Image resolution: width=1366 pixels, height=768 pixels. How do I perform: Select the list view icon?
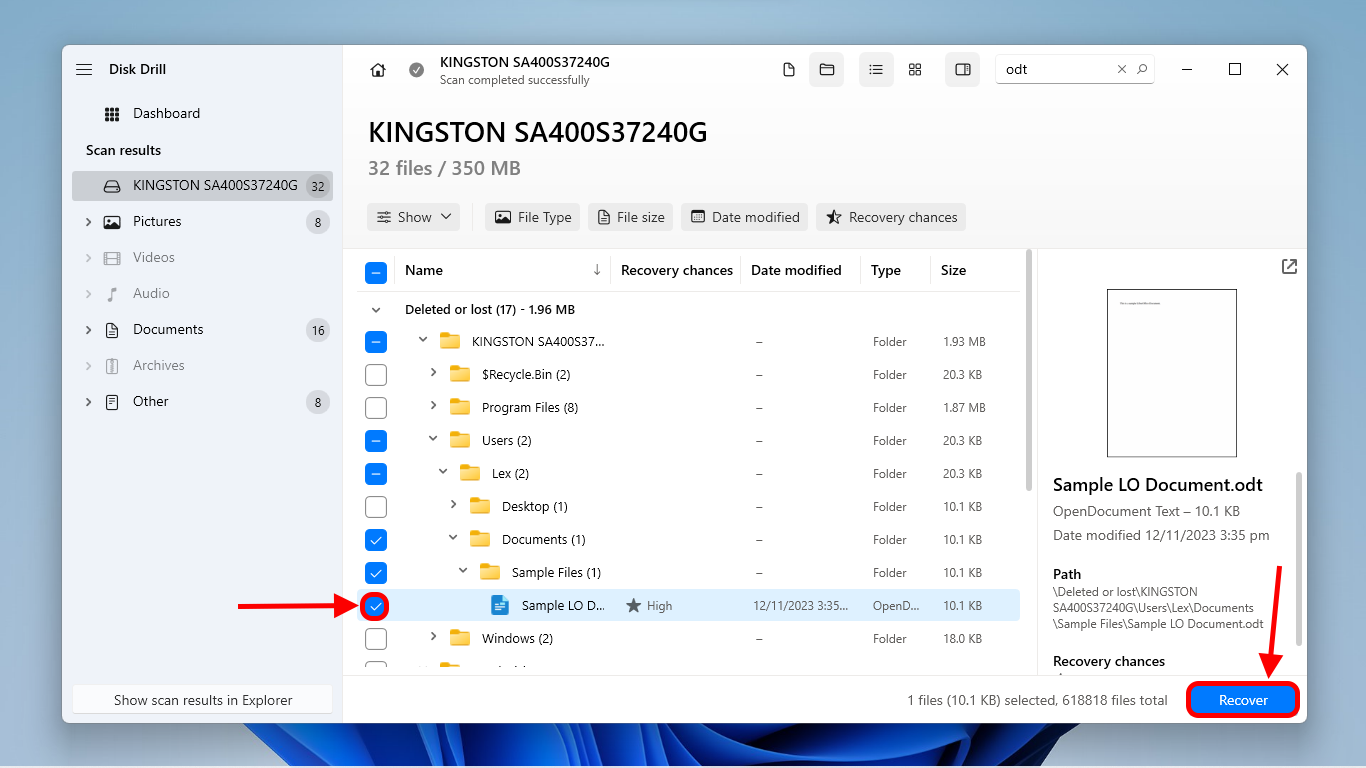[x=876, y=69]
